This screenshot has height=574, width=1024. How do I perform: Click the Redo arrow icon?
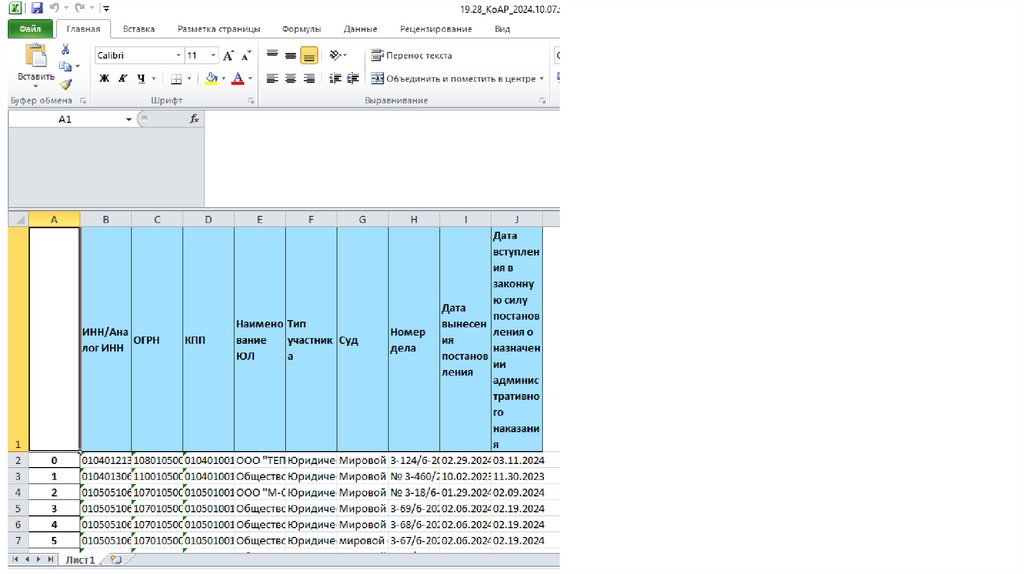point(80,8)
